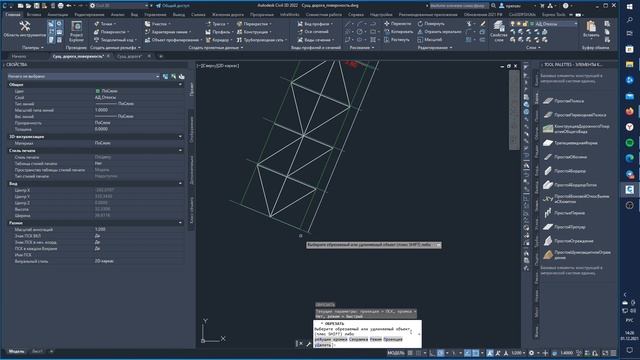Toggle annotation visibility icon in status bar

coord(490,353)
